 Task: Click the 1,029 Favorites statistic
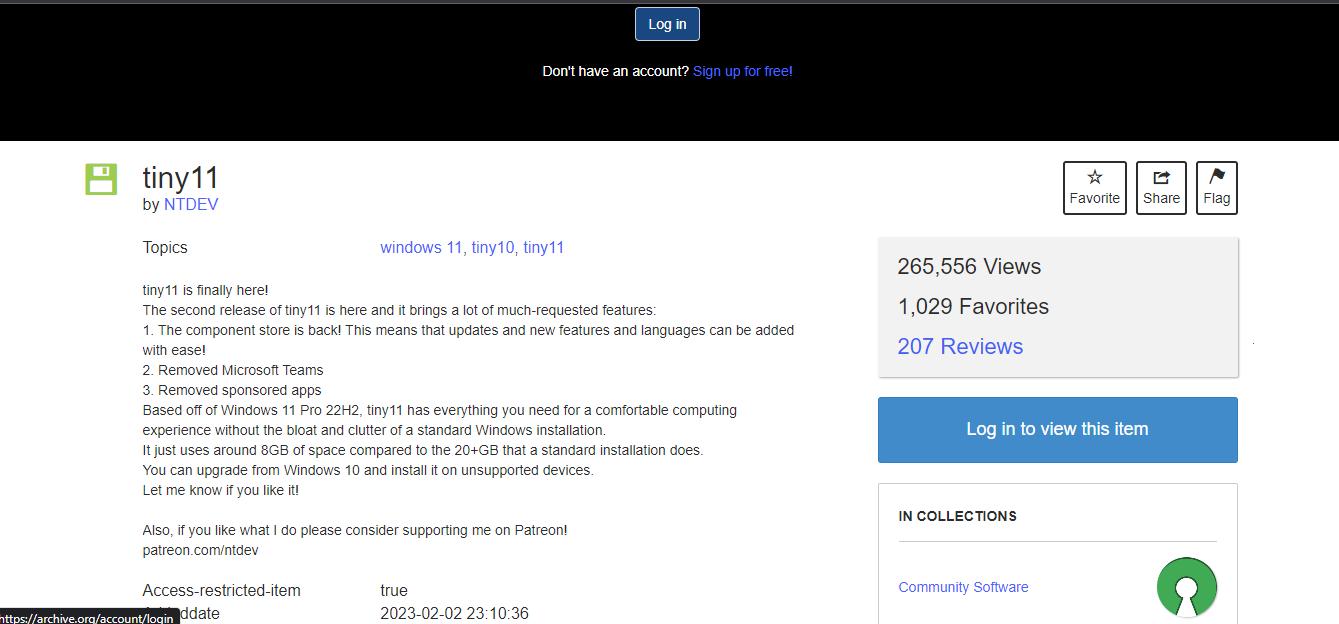(x=973, y=306)
